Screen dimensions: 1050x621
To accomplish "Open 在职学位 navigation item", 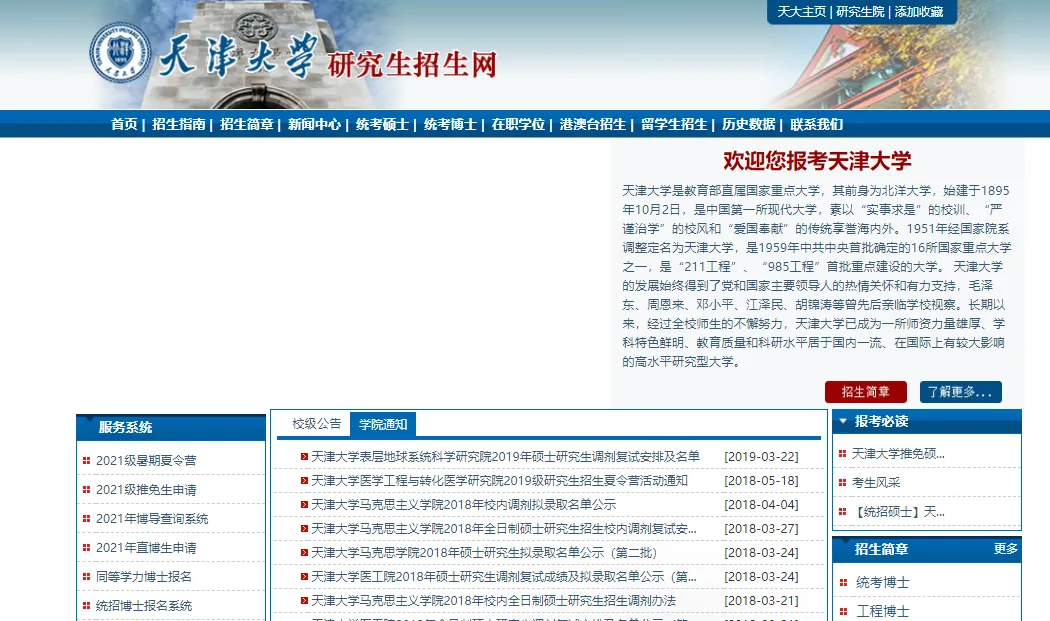I will 518,125.
